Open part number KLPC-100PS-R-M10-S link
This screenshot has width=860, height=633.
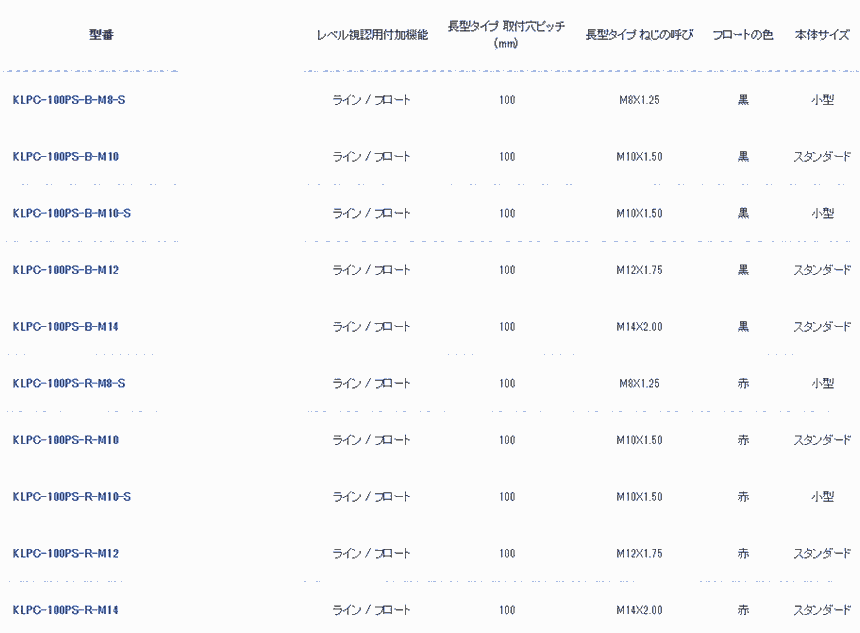72,496
